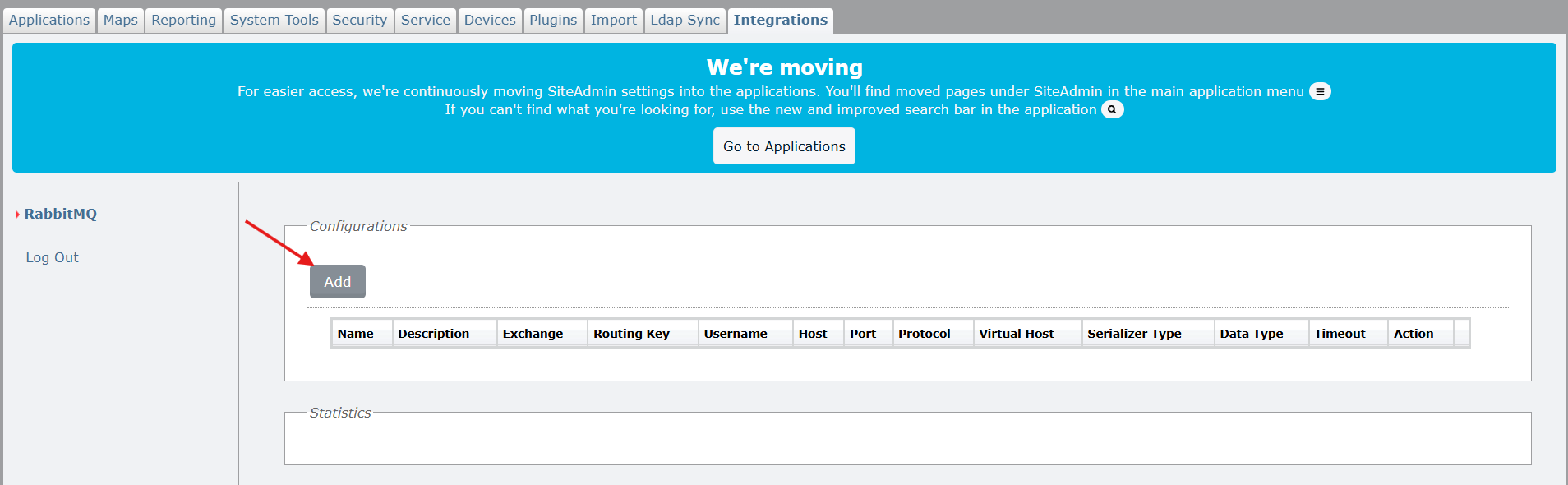Click the Serializer Type column header

[1135, 334]
